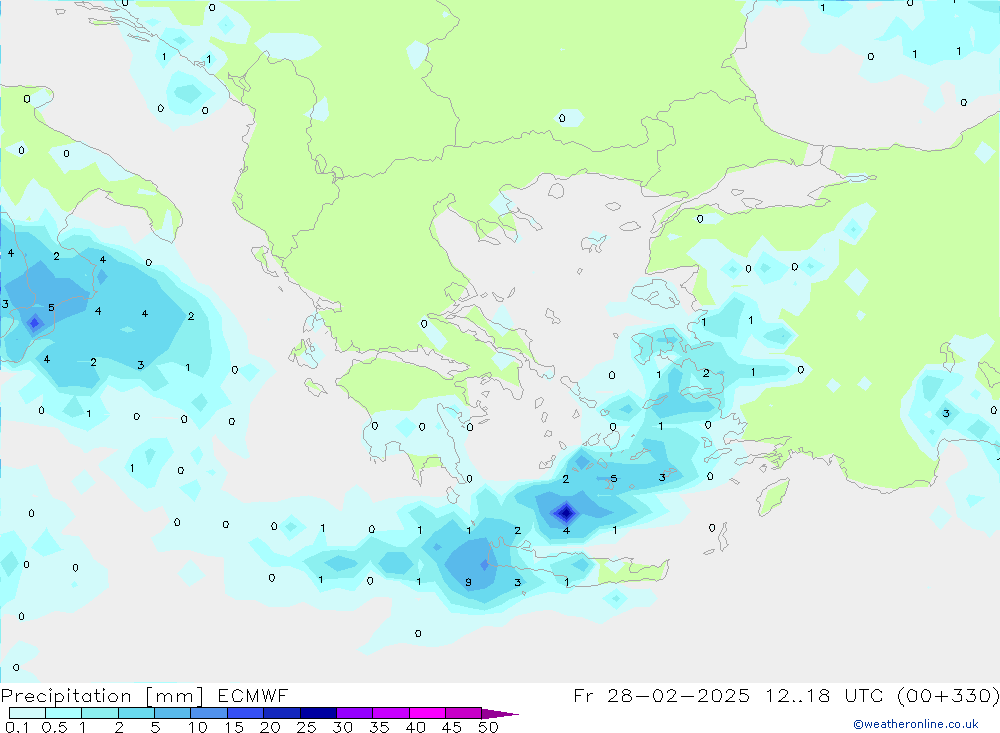Select the 35–40 mm violet legend swatch
This screenshot has height=733, width=1000.
(x=390, y=713)
